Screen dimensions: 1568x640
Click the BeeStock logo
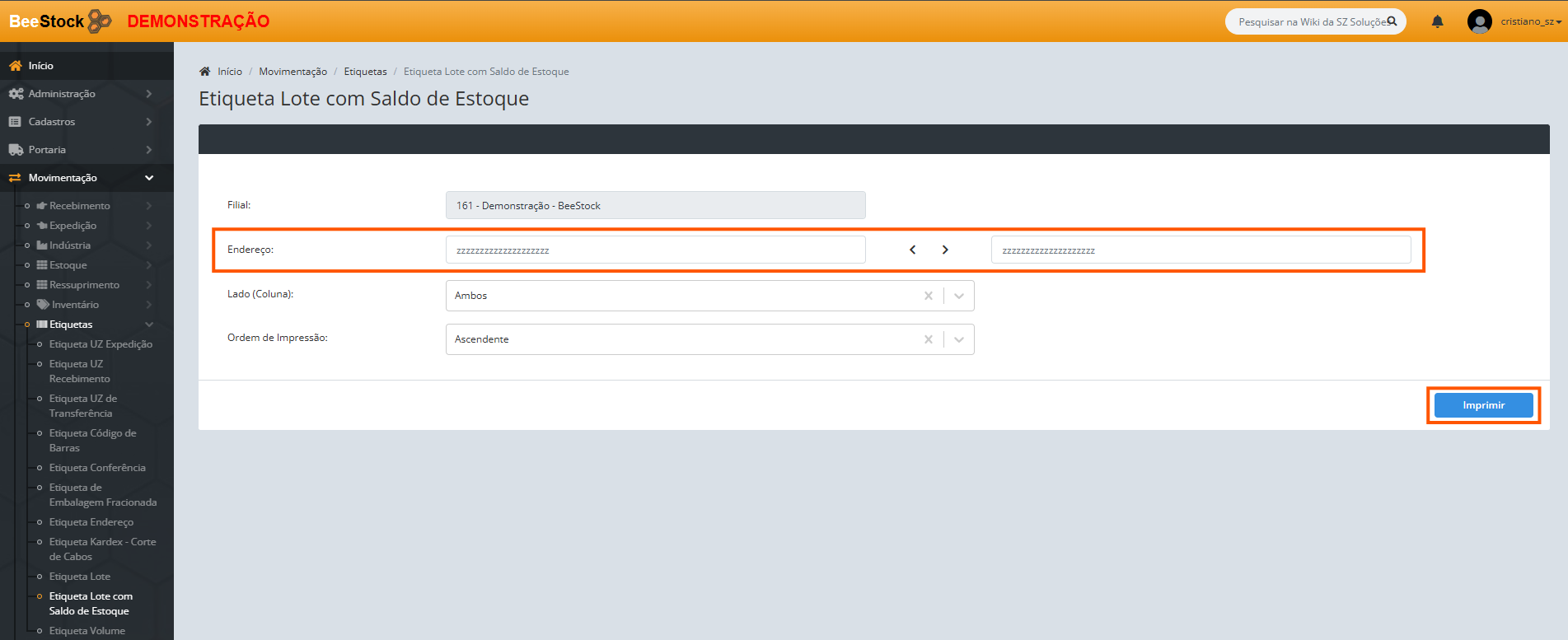59,21
